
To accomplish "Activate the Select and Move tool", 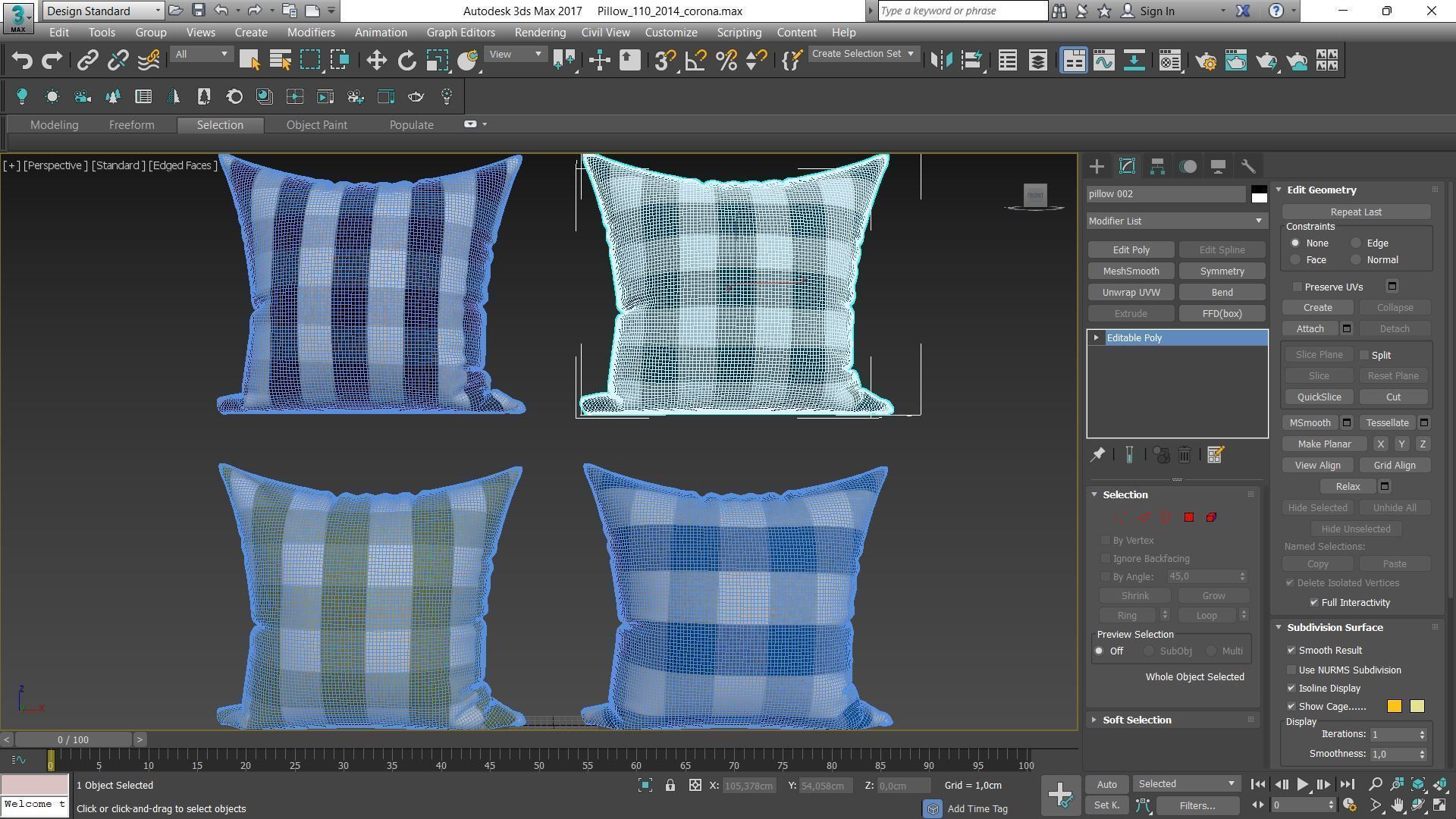I will [377, 61].
